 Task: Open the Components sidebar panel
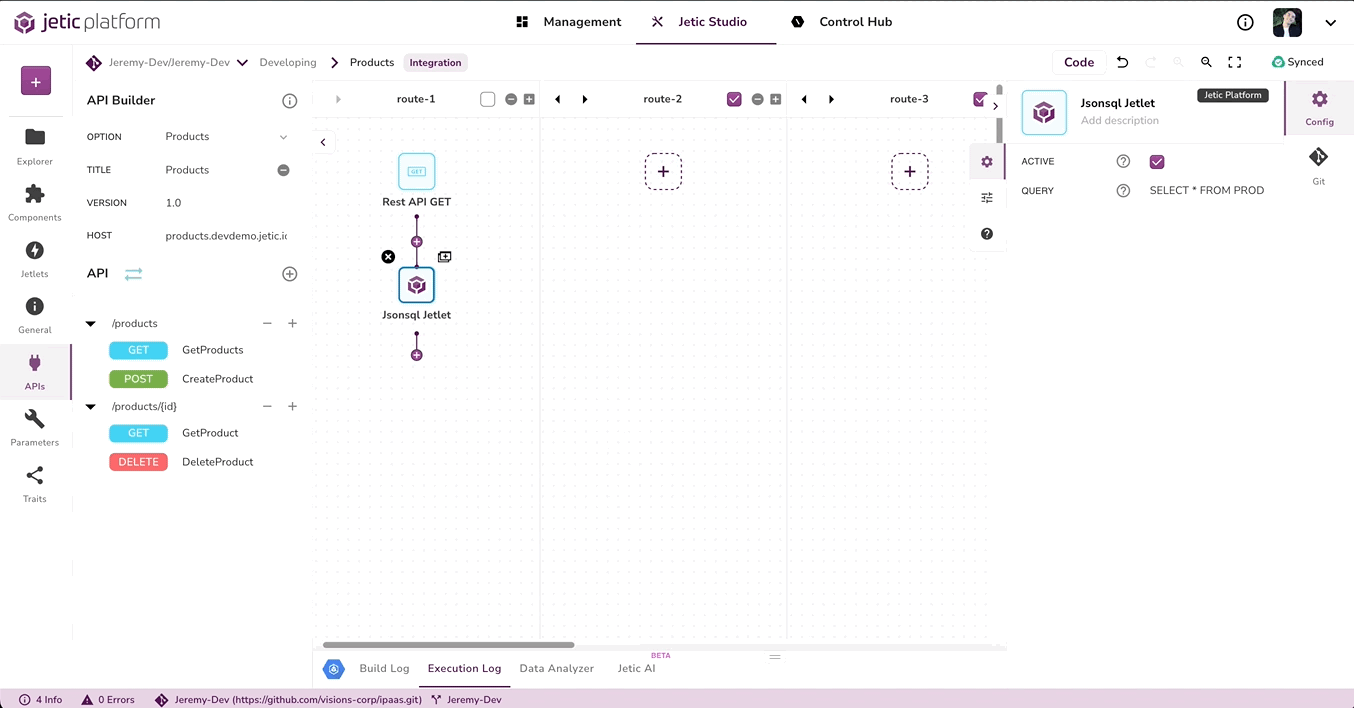click(35, 201)
